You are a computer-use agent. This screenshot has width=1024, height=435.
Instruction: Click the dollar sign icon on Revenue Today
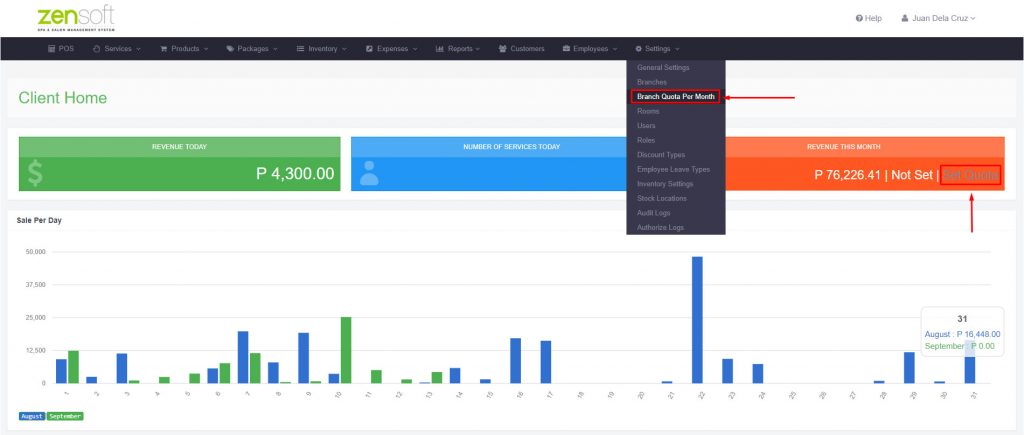[35, 174]
